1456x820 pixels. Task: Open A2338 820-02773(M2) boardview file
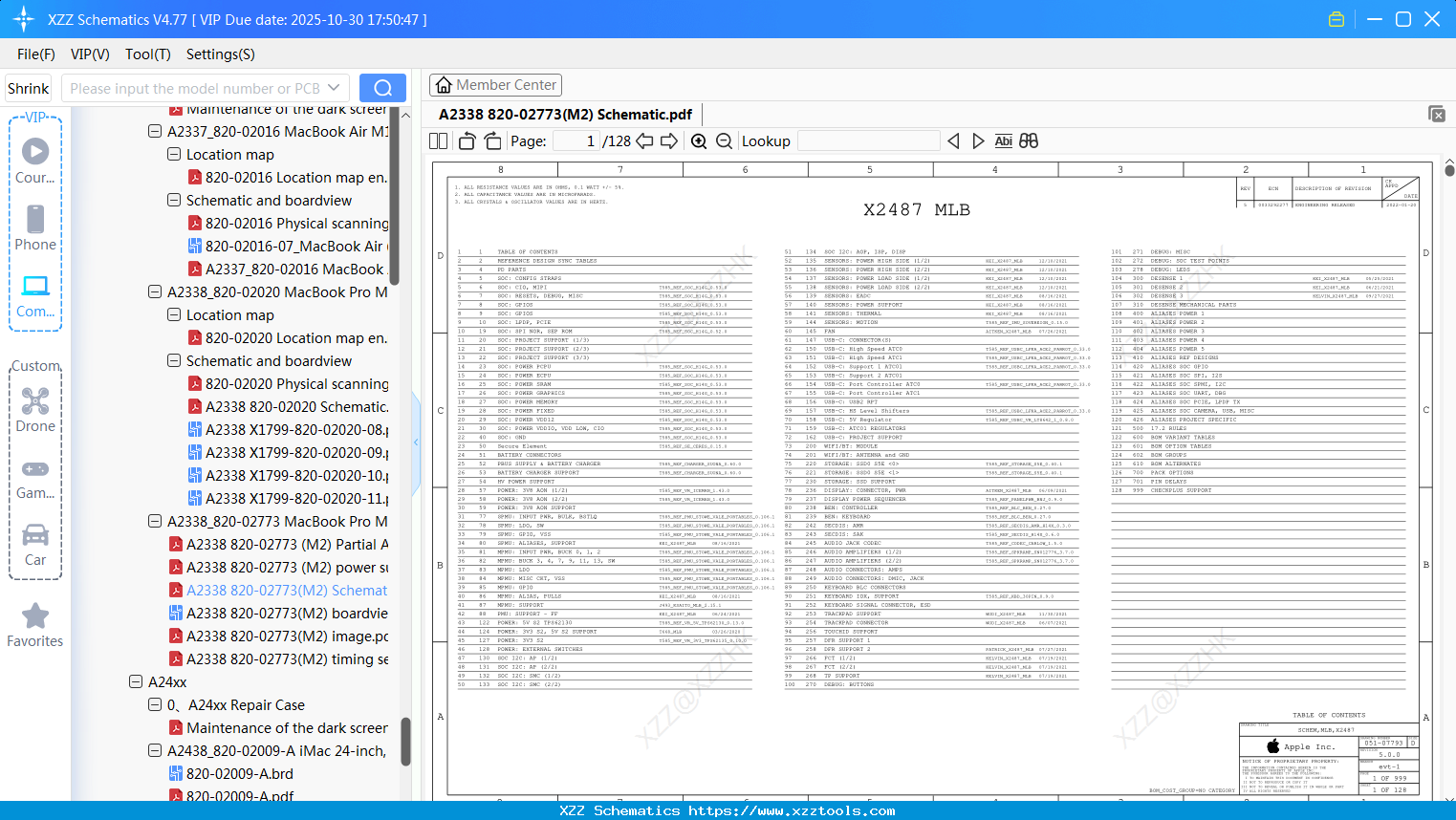tap(278, 613)
